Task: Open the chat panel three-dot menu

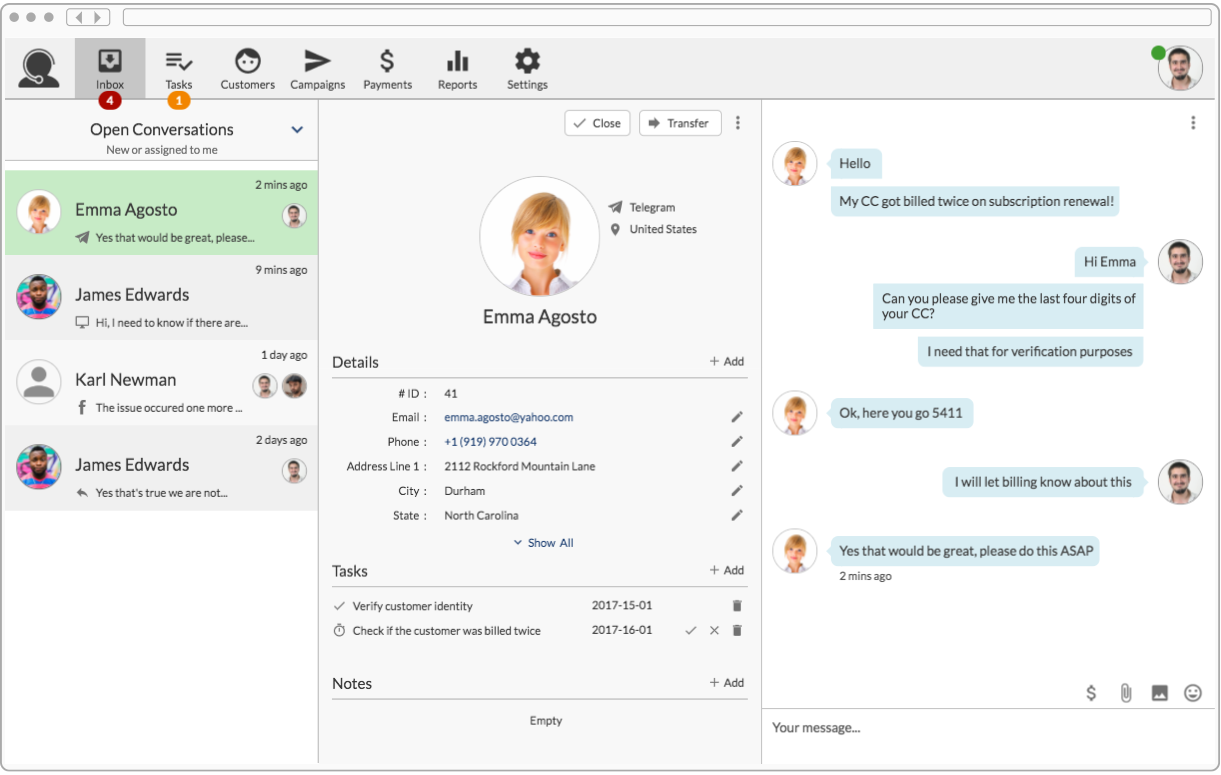Action: coord(1192,123)
